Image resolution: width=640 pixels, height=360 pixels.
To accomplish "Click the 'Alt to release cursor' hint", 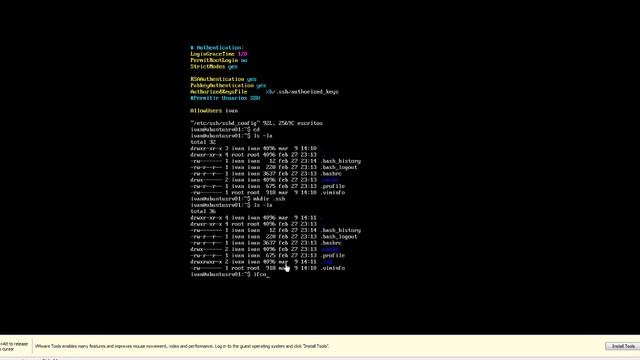I will click(x=14, y=347).
